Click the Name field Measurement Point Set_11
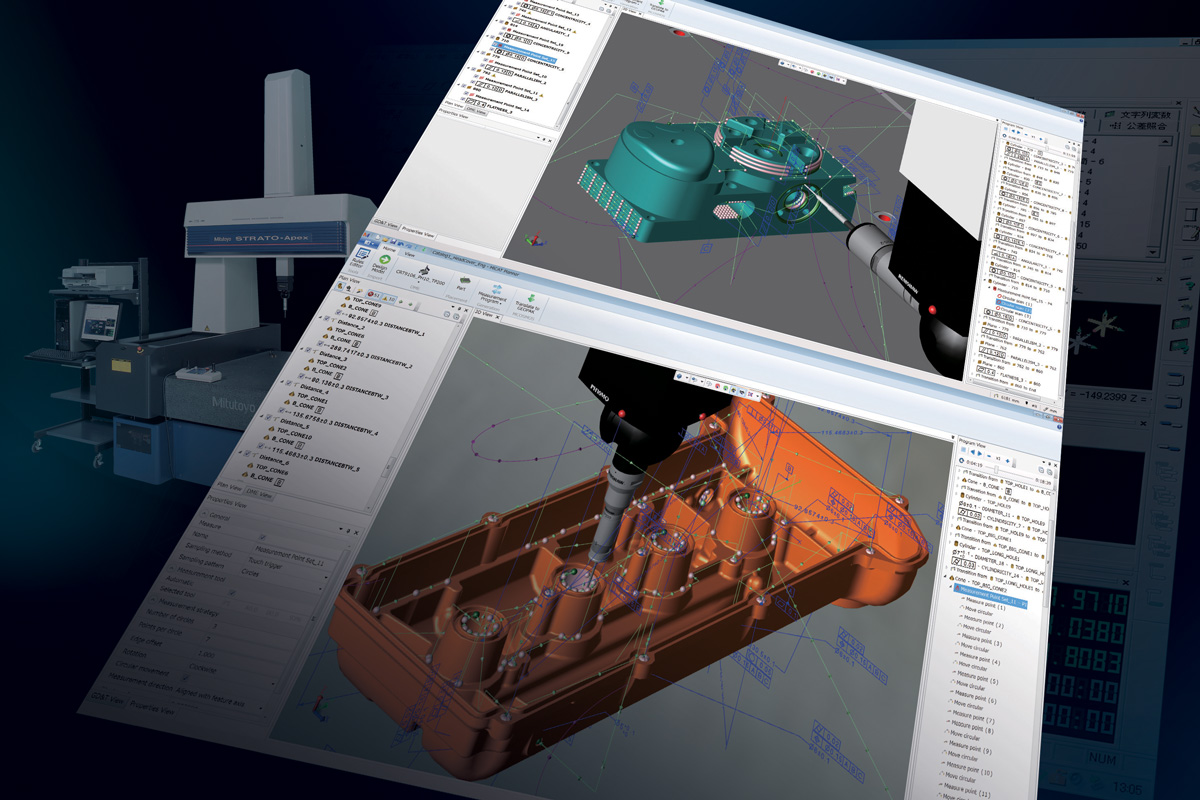Image resolution: width=1200 pixels, height=800 pixels. [290, 555]
